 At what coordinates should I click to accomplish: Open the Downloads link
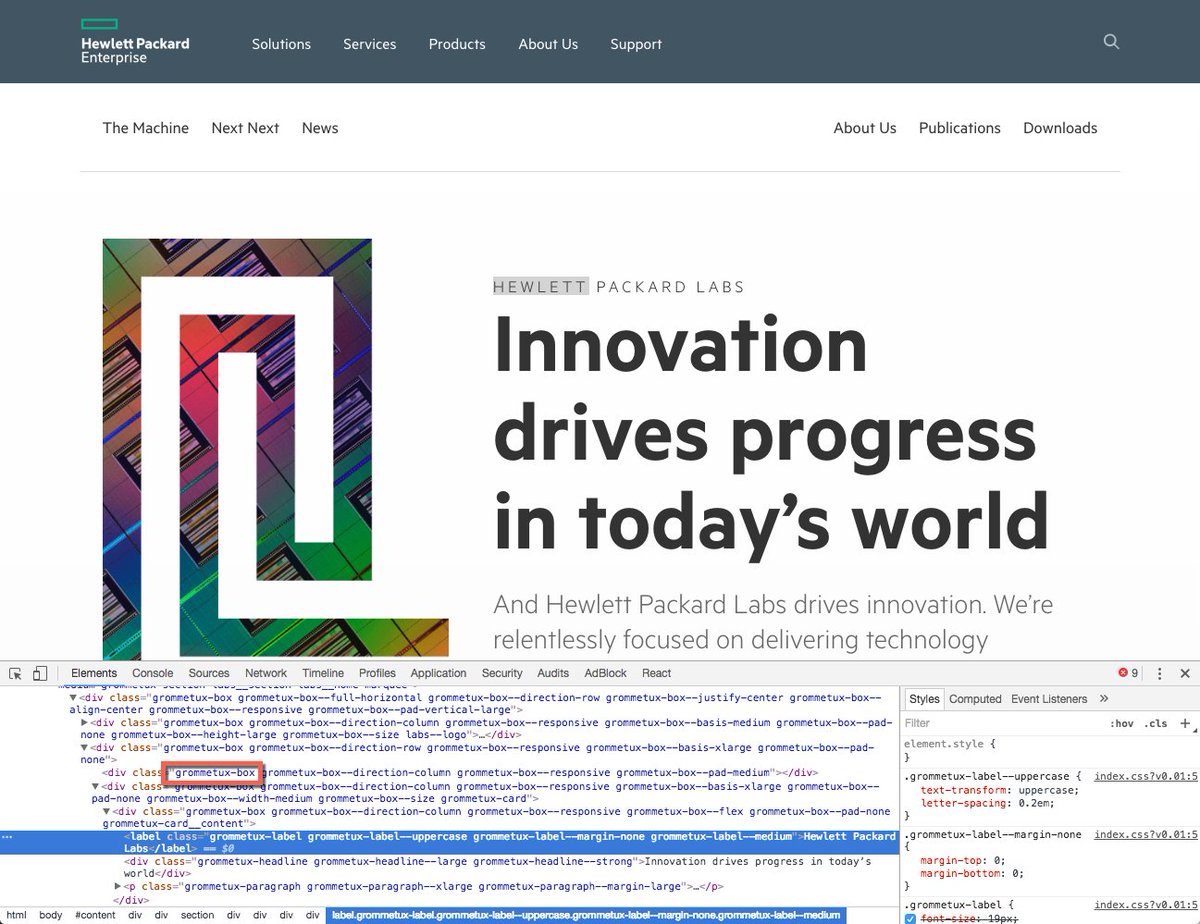tap(1060, 128)
